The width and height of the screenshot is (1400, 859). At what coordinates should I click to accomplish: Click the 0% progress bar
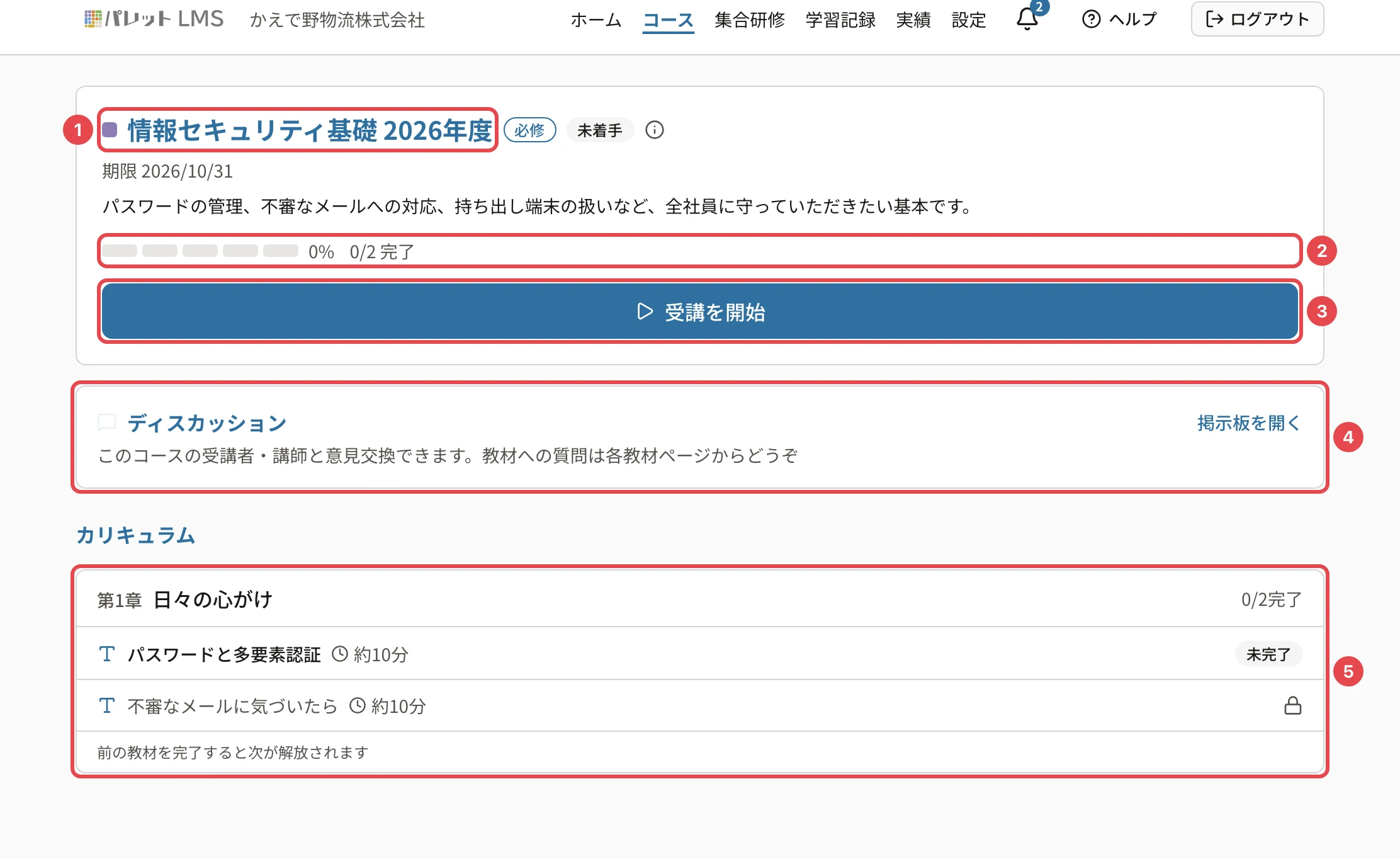(x=200, y=251)
